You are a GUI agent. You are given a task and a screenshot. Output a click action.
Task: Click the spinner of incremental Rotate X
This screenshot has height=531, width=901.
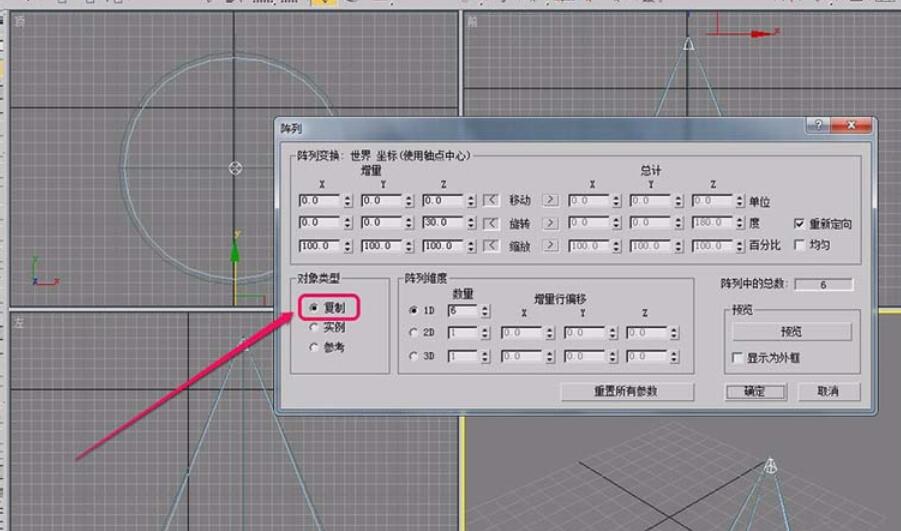pyautogui.click(x=348, y=223)
